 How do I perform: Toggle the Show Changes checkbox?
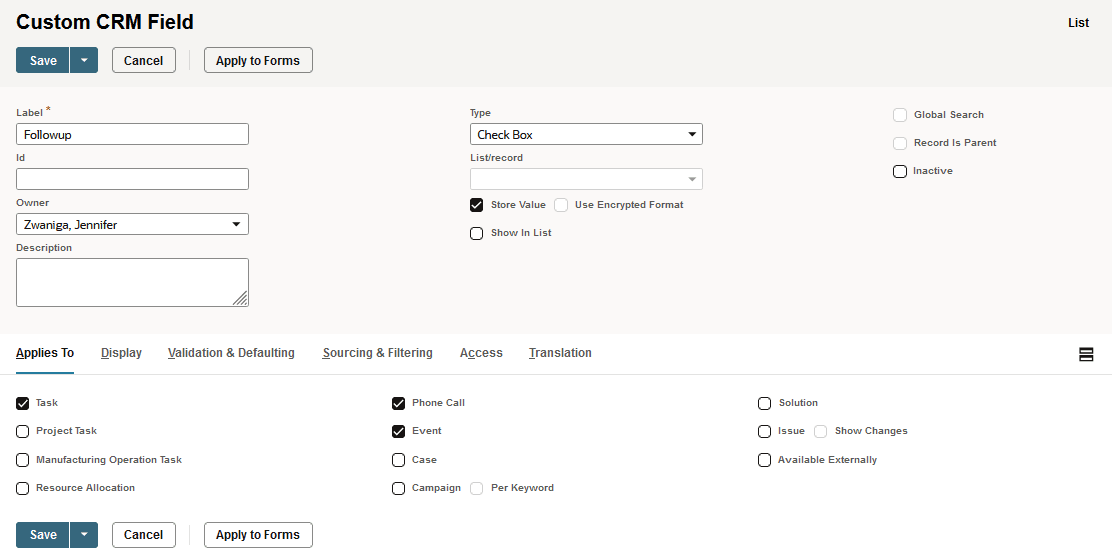click(x=821, y=431)
